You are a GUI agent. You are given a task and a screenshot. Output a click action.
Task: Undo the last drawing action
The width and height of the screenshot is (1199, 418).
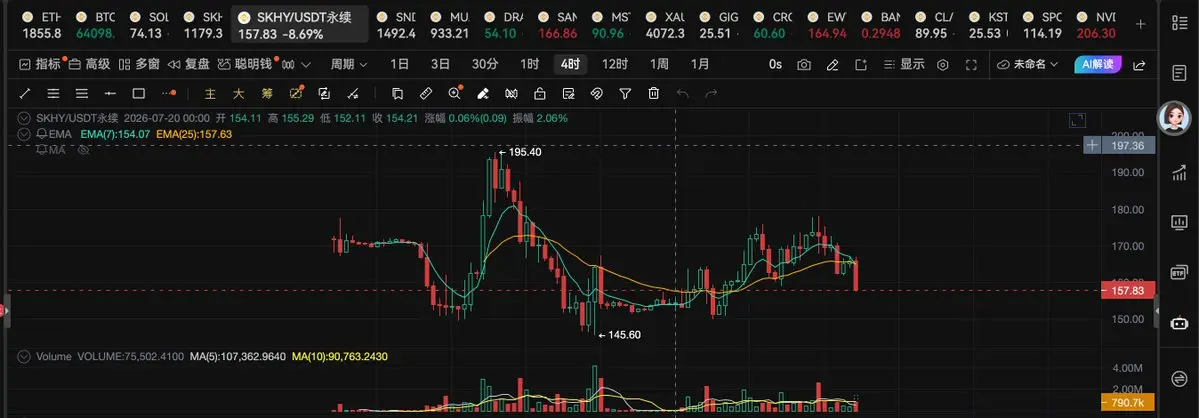pyautogui.click(x=683, y=94)
